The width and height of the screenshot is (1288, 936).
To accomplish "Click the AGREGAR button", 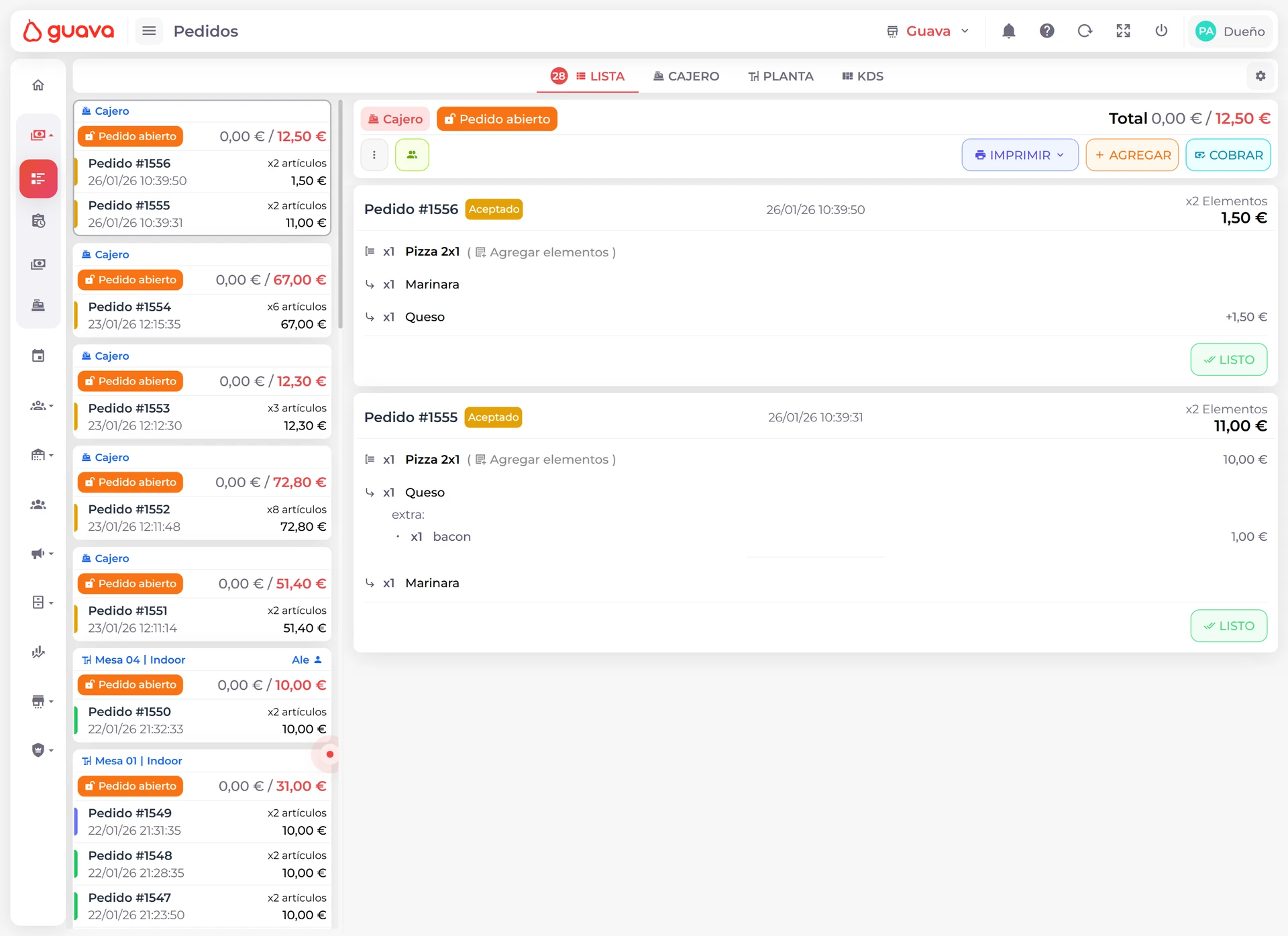I will pos(1132,155).
